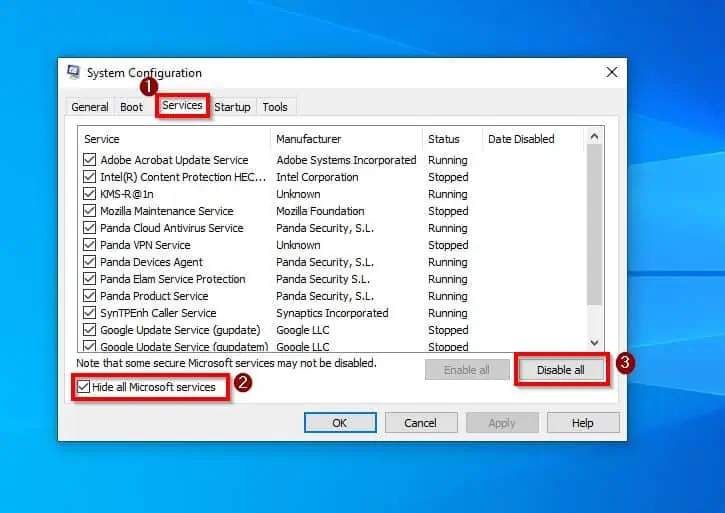This screenshot has height=513, width=725.
Task: Uncheck Google Update Service (gupdate) checkbox
Action: coord(89,330)
